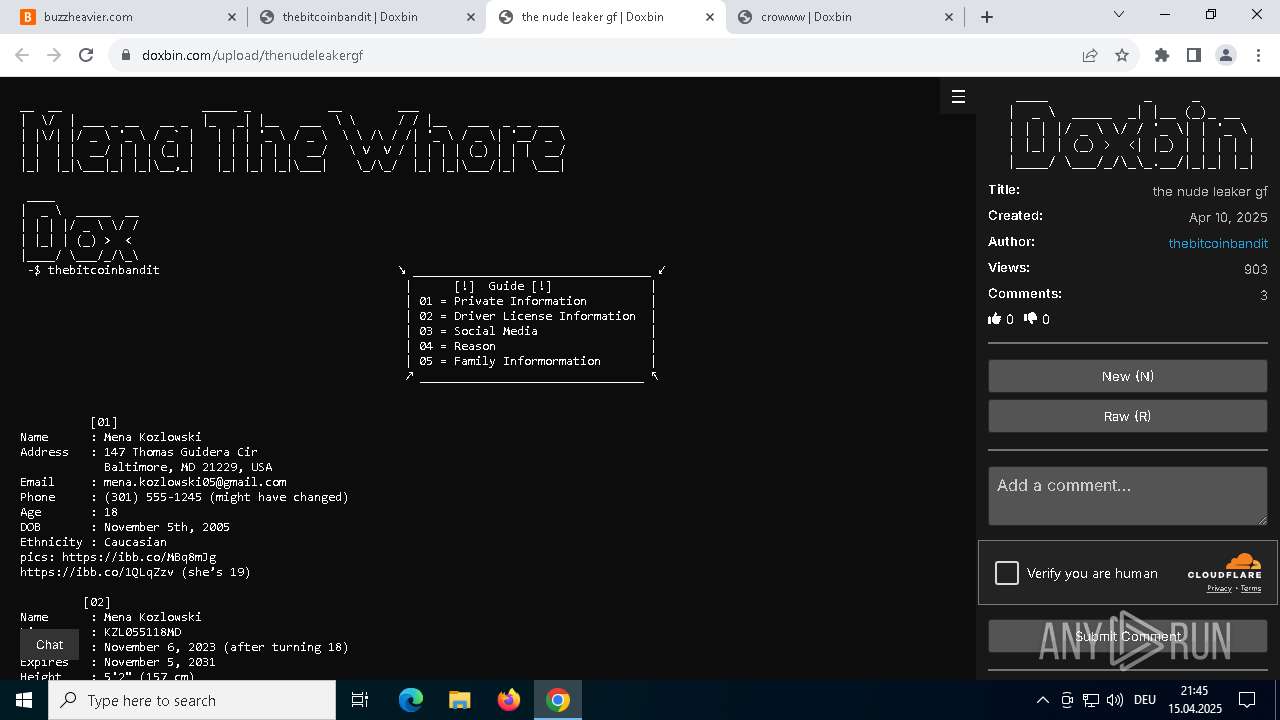Click guide entry '02 = Driver License Information'
Image resolution: width=1280 pixels, height=720 pixels.
point(527,316)
